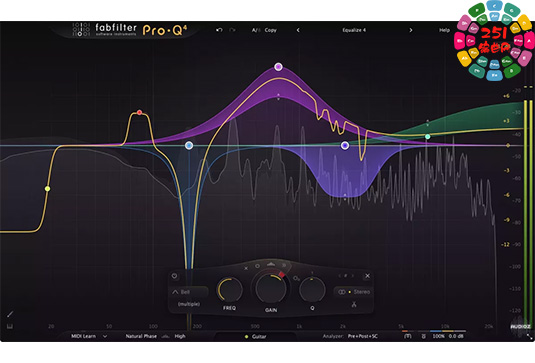Click the Guitar instance name label

259,337
